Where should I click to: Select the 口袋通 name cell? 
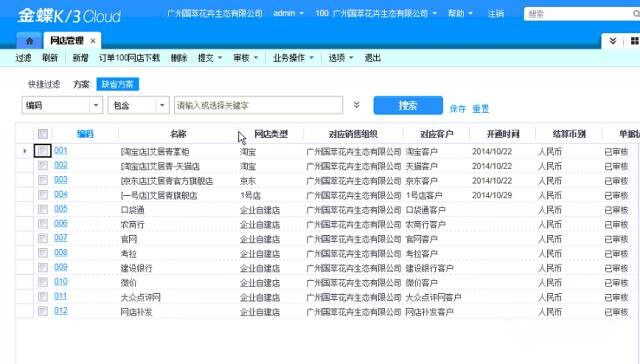(133, 210)
